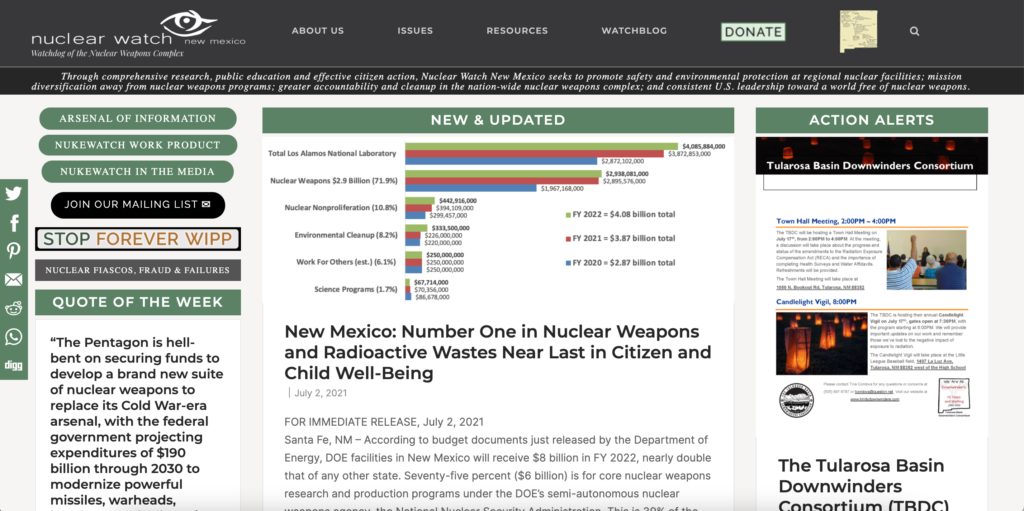Image resolution: width=1024 pixels, height=511 pixels.
Task: Click the town hall meeting photo in flyer
Action: 926,259
